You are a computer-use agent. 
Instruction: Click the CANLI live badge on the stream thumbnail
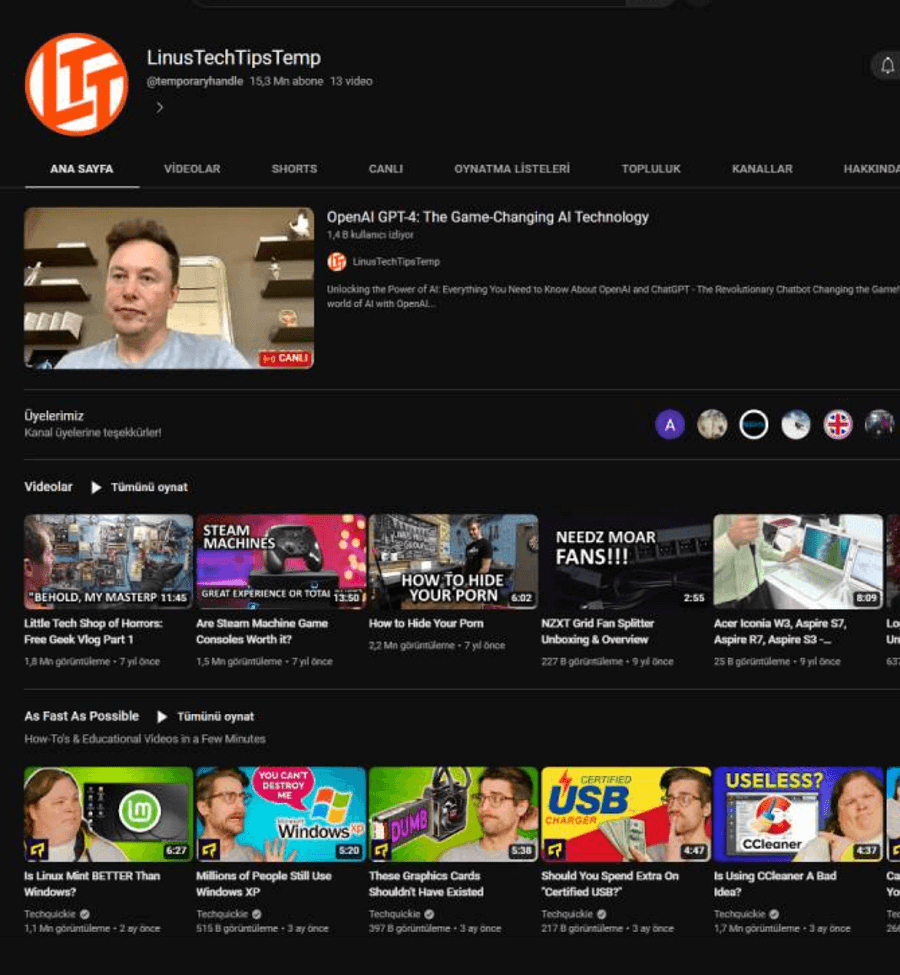[x=283, y=356]
